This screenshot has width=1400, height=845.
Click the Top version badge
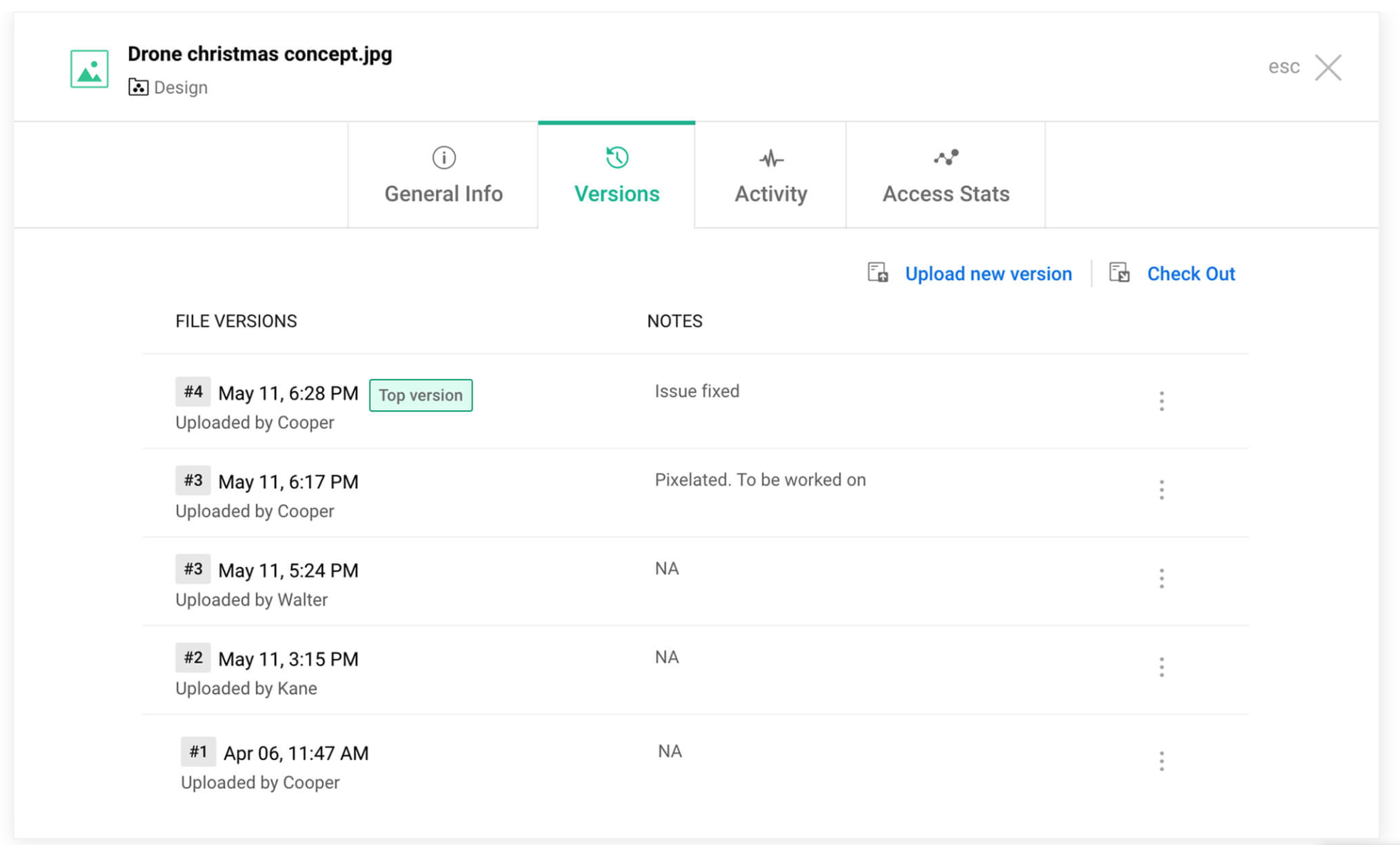coord(420,395)
